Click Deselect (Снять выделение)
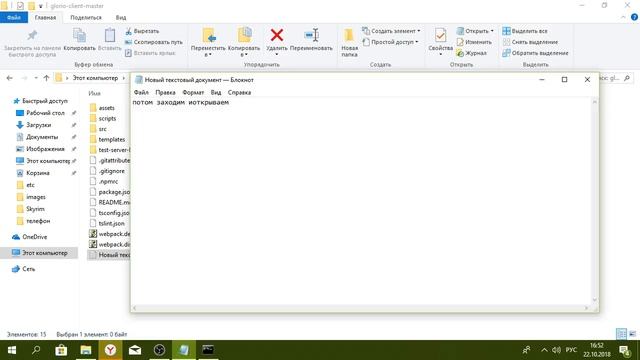 530,42
